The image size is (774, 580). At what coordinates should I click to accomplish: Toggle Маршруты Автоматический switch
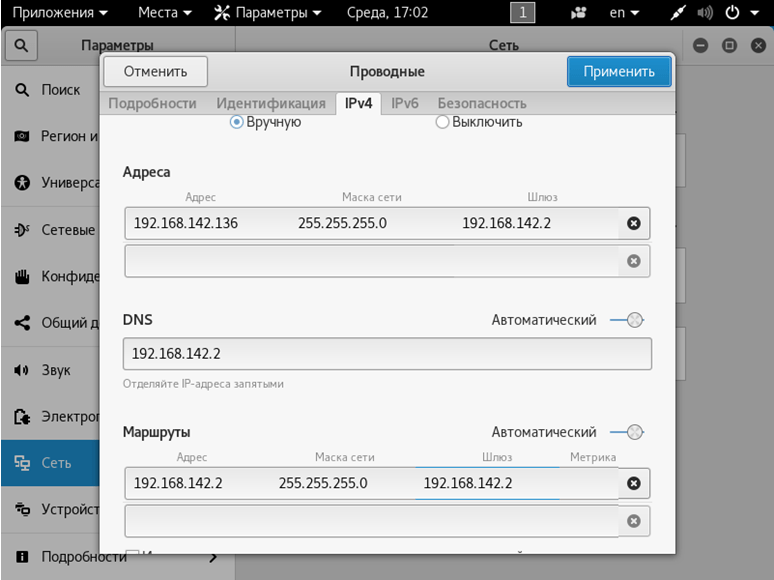click(x=627, y=432)
